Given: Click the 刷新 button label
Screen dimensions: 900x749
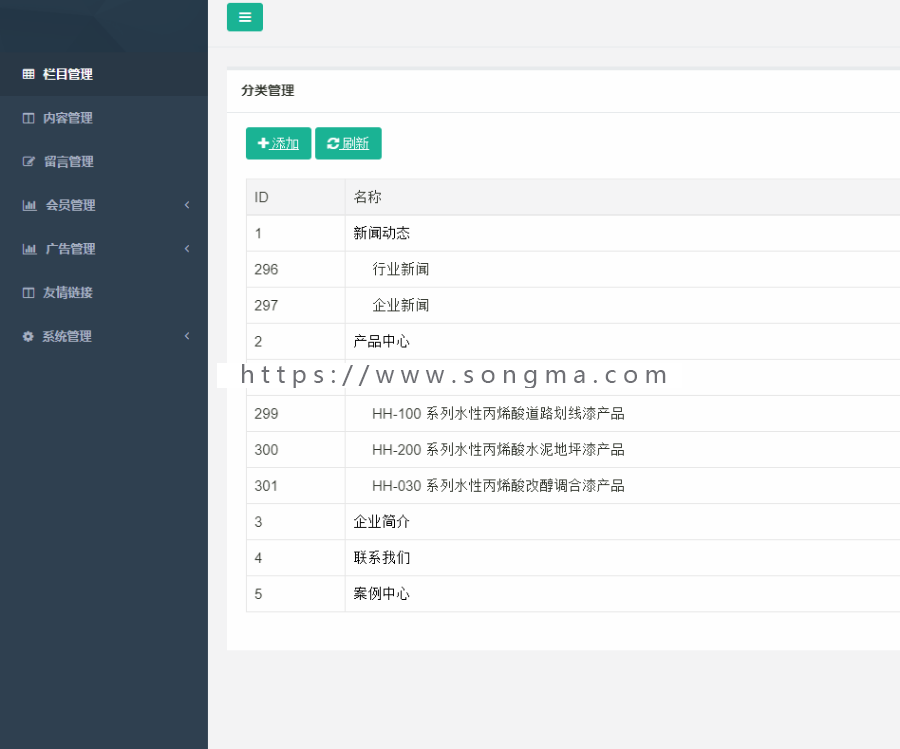Looking at the screenshot, I should (355, 143).
